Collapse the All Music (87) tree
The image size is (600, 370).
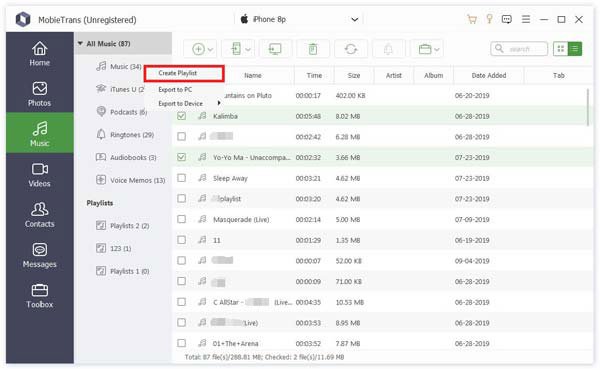[80, 43]
